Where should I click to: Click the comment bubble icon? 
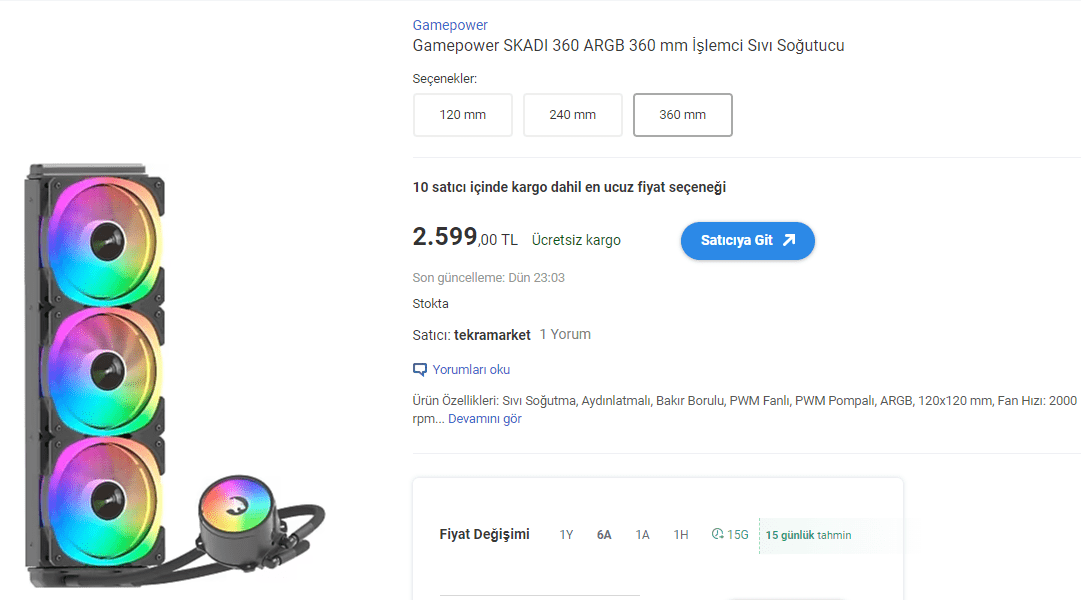point(419,370)
